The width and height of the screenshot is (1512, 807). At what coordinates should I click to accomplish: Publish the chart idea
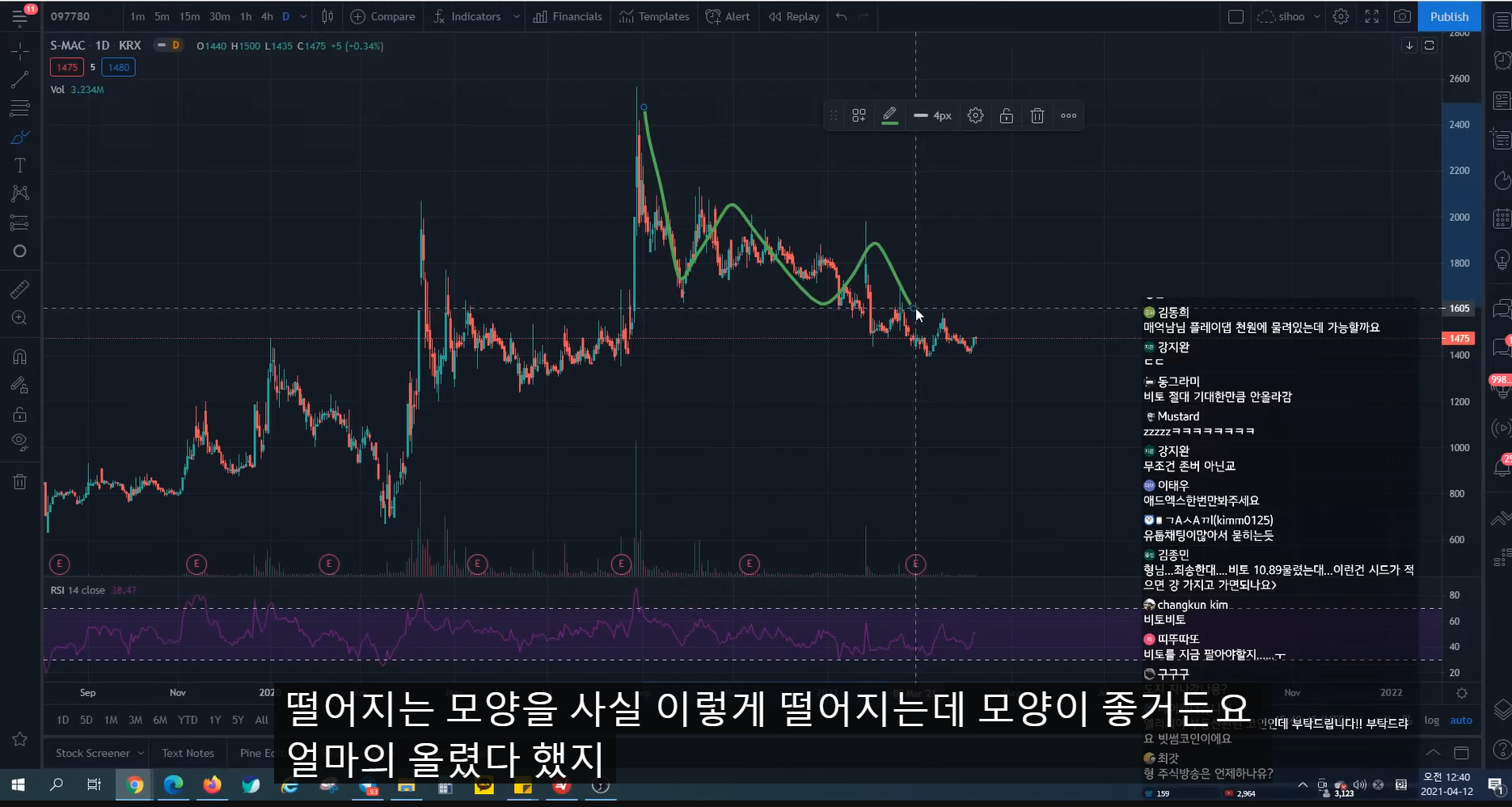point(1449,16)
